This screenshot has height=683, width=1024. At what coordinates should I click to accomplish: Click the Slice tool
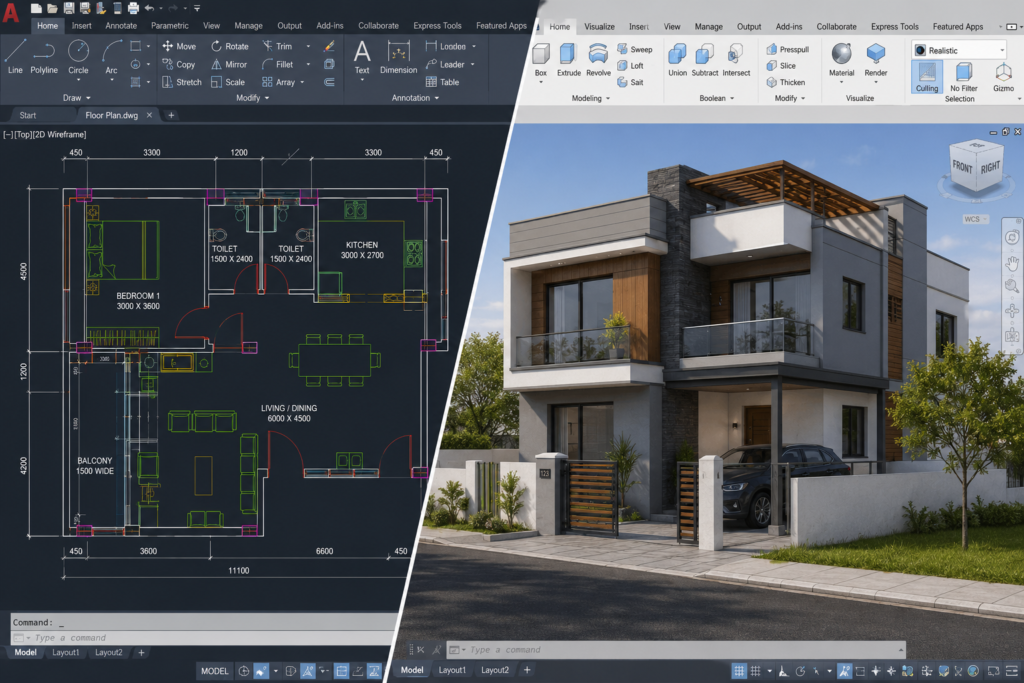(781, 66)
